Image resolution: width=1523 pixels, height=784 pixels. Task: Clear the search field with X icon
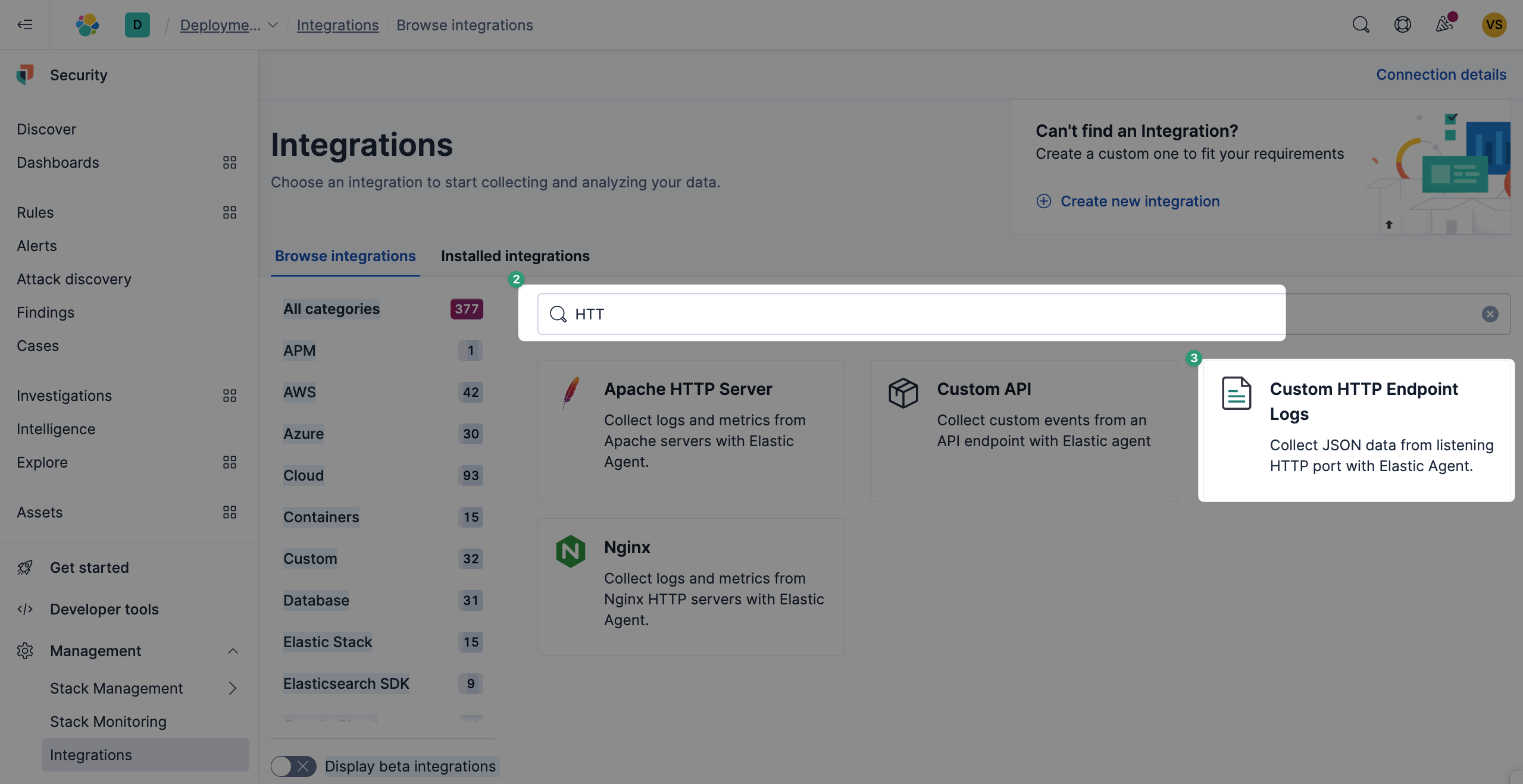[x=1490, y=314]
